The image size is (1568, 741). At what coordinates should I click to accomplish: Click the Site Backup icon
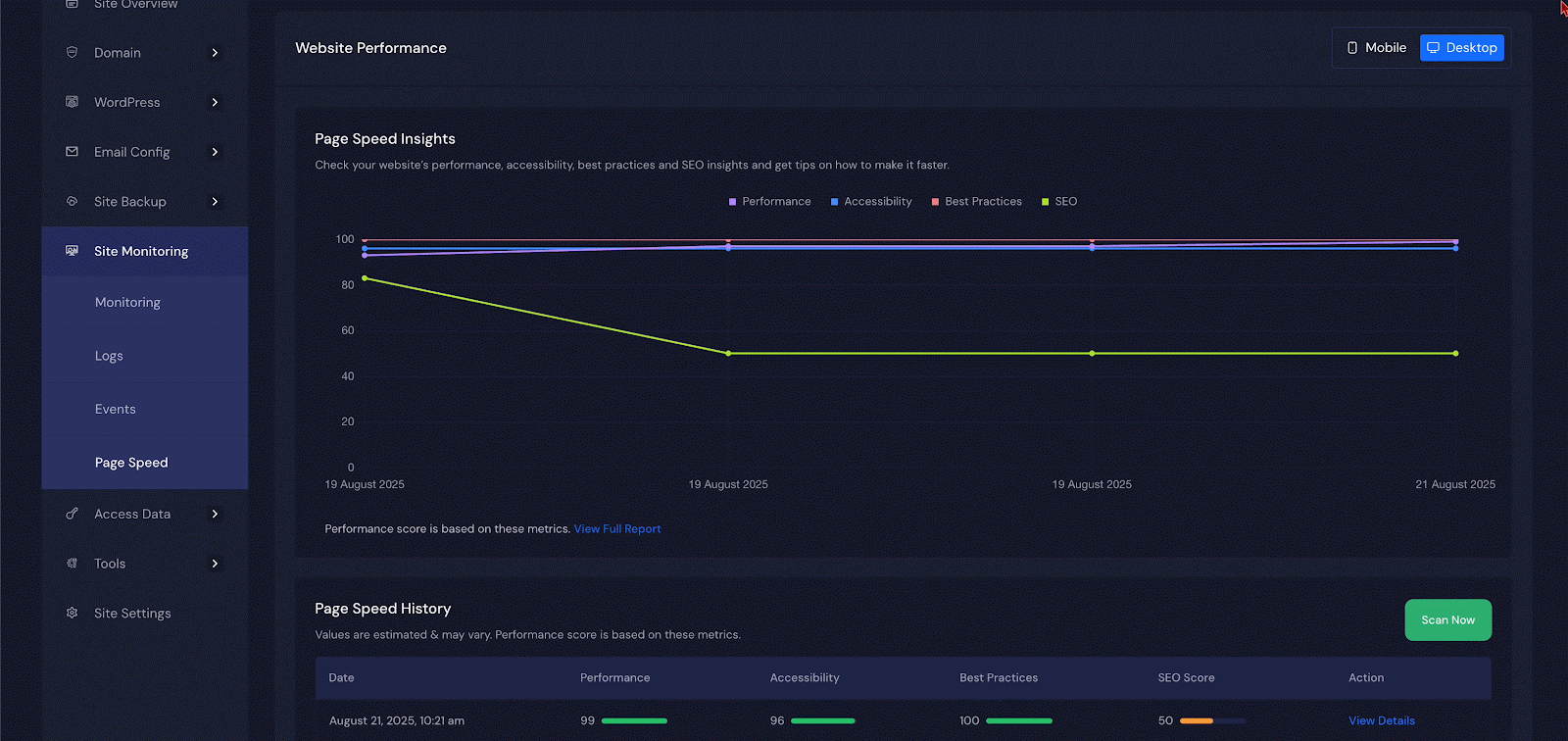click(x=72, y=201)
